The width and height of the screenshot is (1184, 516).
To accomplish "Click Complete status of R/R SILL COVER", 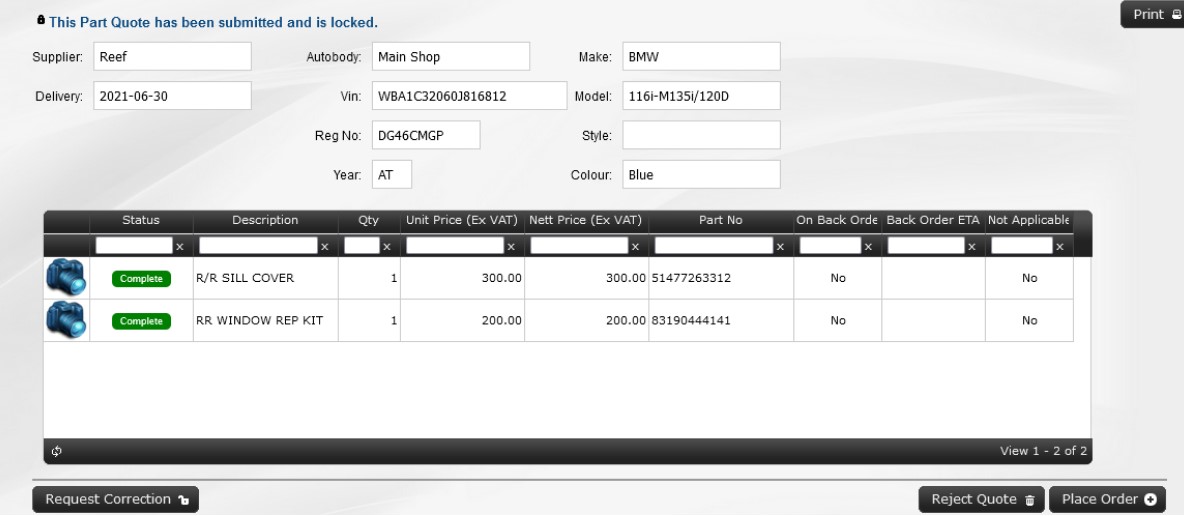I will [x=141, y=279].
